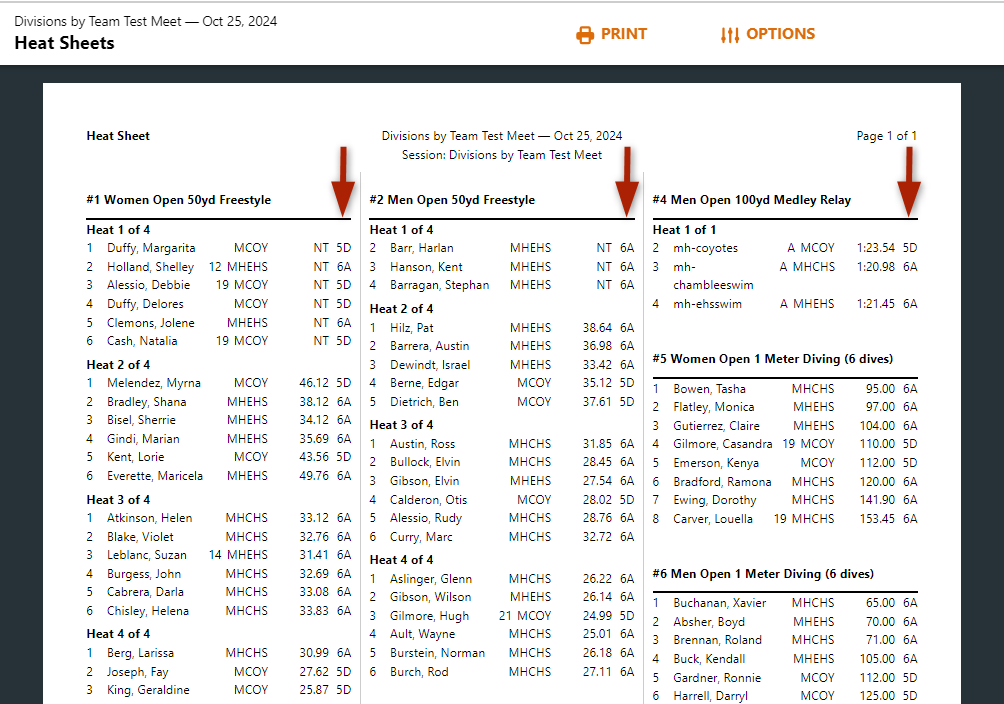Open the OPTIONS settings
The image size is (1004, 704).
coord(781,34)
